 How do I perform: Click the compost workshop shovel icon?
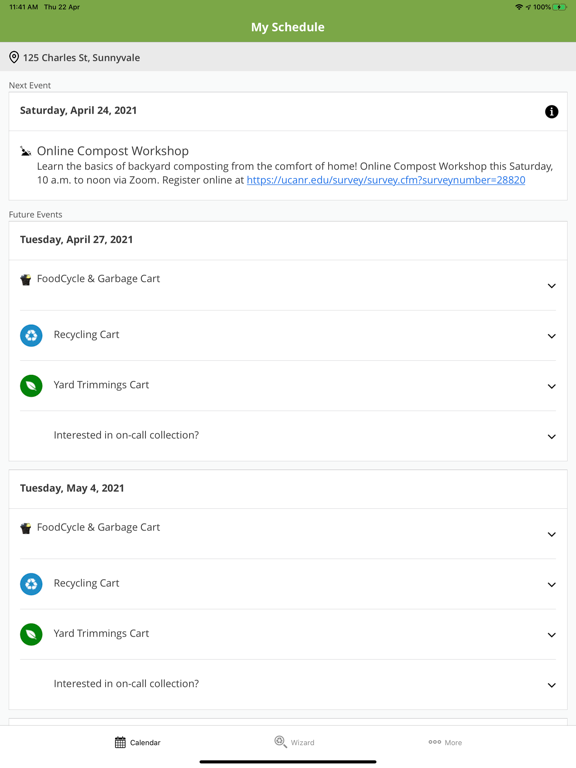(25, 151)
